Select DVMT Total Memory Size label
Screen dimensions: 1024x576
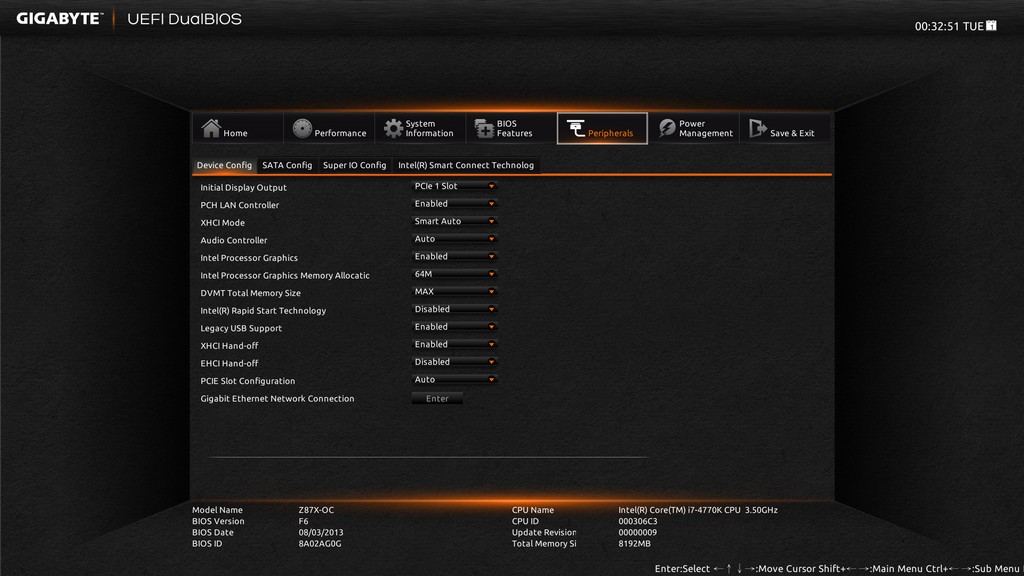[x=250, y=293]
